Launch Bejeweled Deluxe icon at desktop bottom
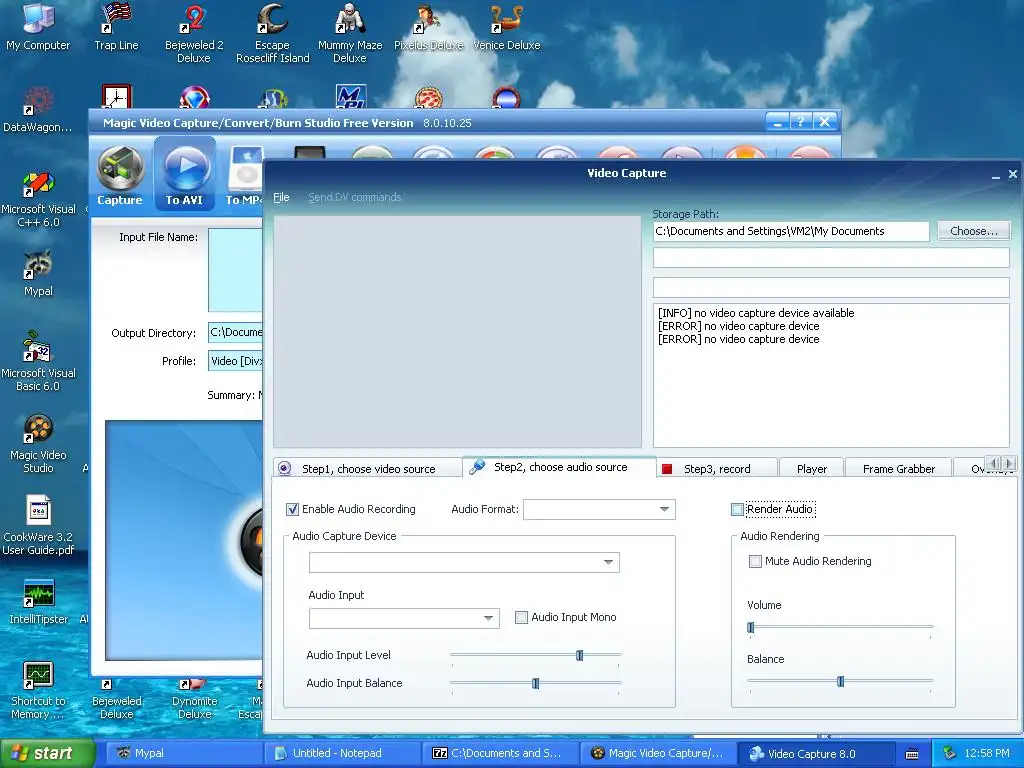This screenshot has height=768, width=1024. (x=116, y=700)
